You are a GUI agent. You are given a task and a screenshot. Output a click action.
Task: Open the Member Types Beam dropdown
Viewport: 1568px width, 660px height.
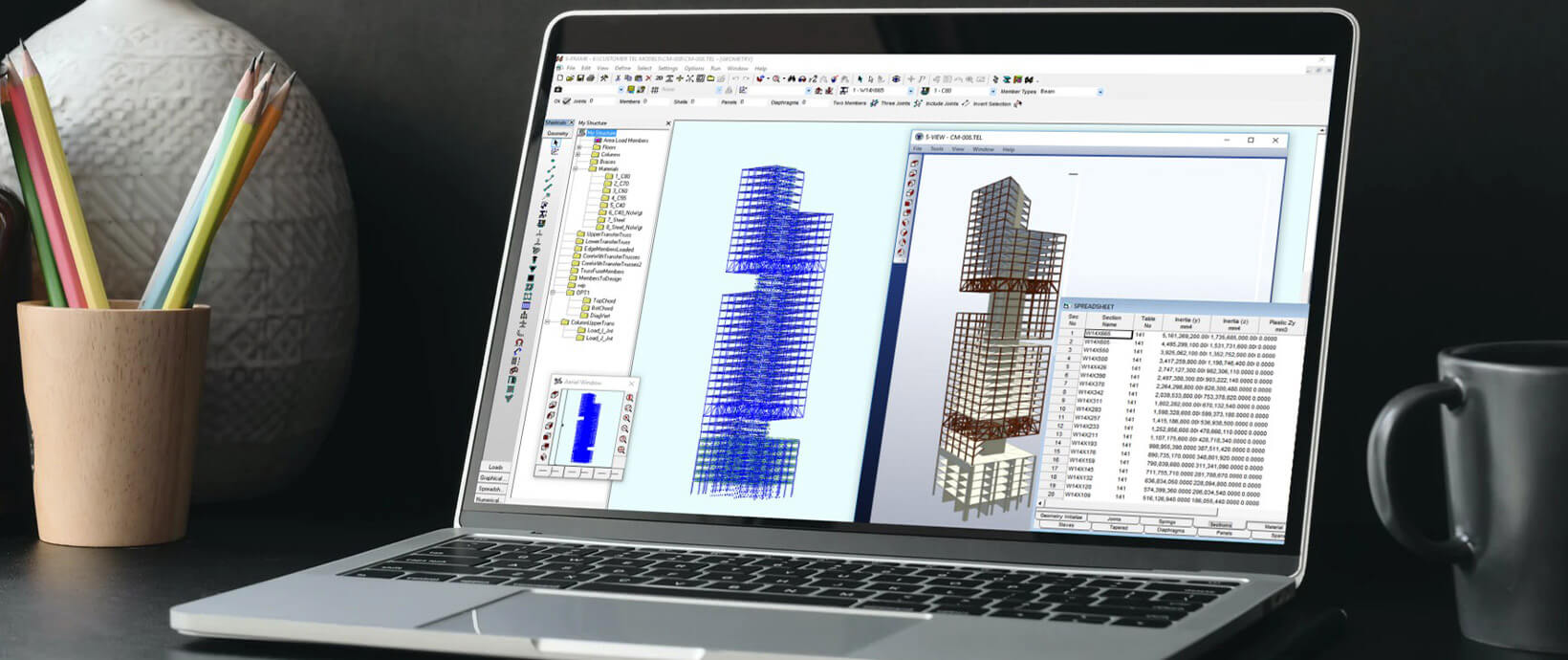tap(1100, 92)
